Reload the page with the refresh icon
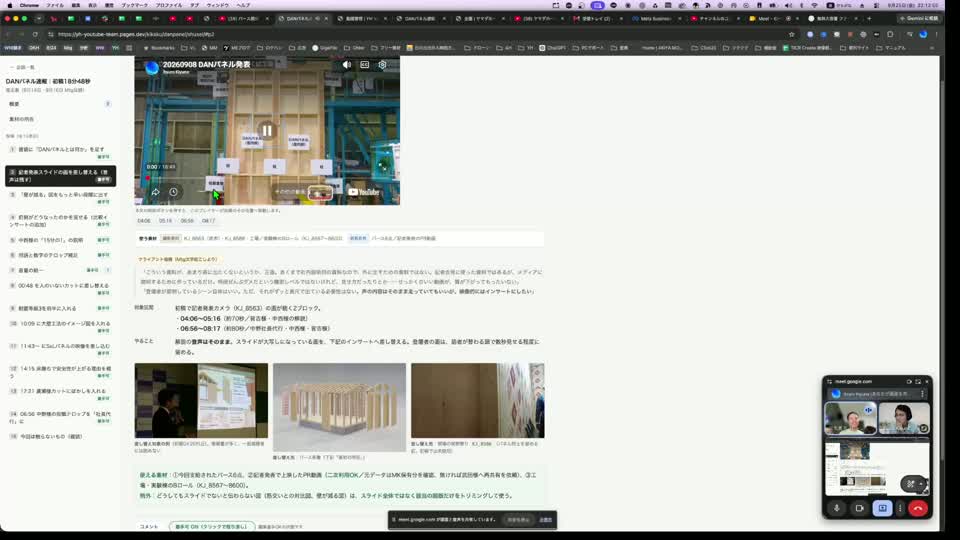 click(35, 34)
